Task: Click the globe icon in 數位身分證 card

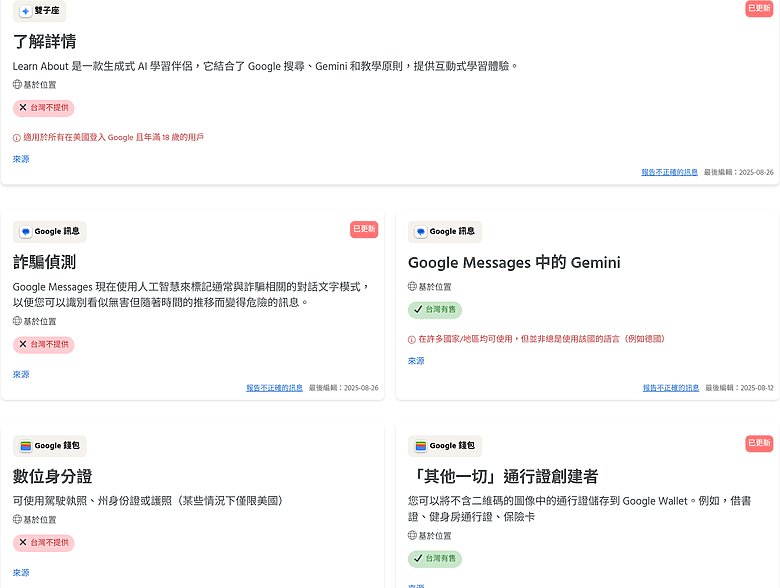Action: click(x=17, y=519)
